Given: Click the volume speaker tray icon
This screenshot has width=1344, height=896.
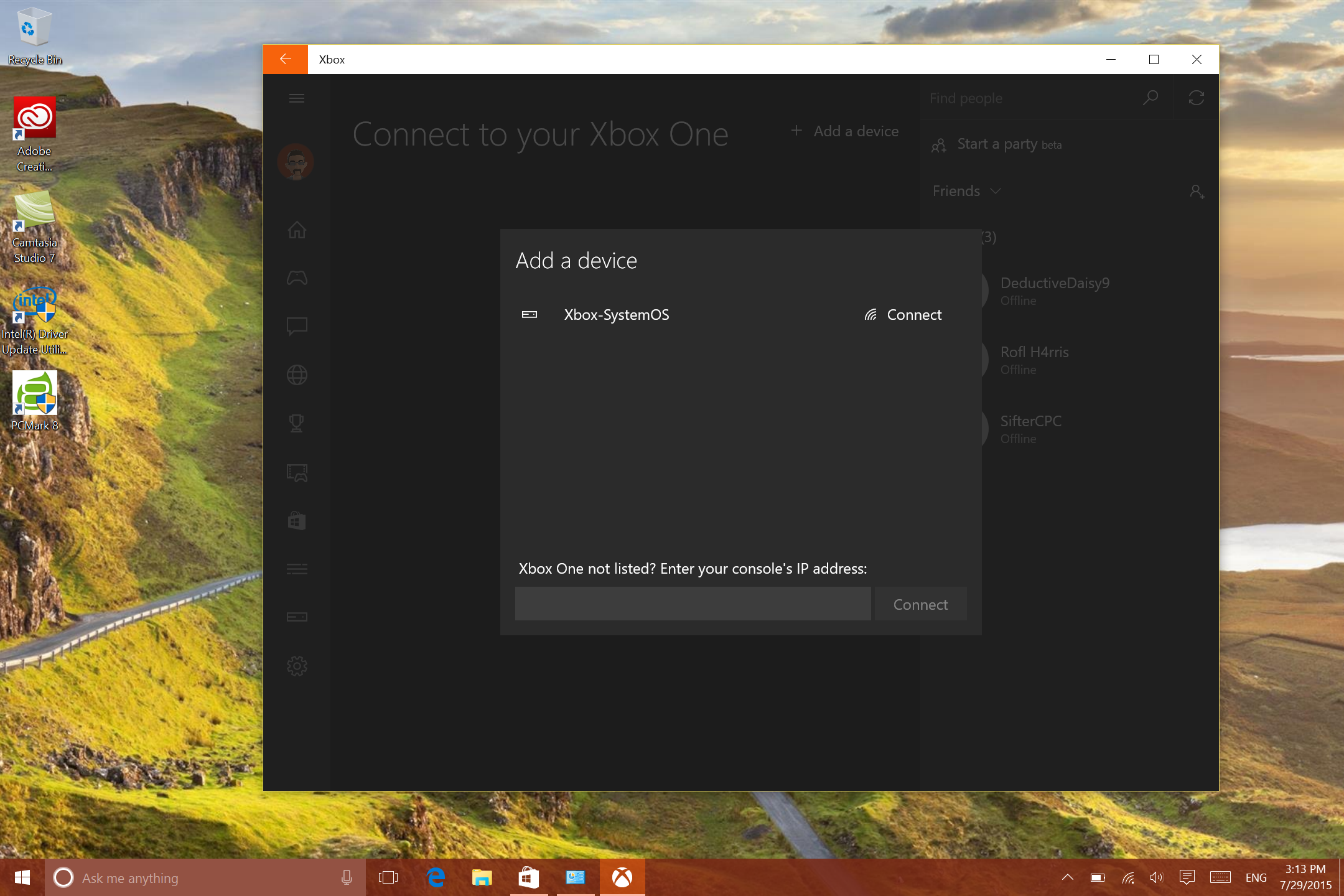Looking at the screenshot, I should pos(1156,877).
